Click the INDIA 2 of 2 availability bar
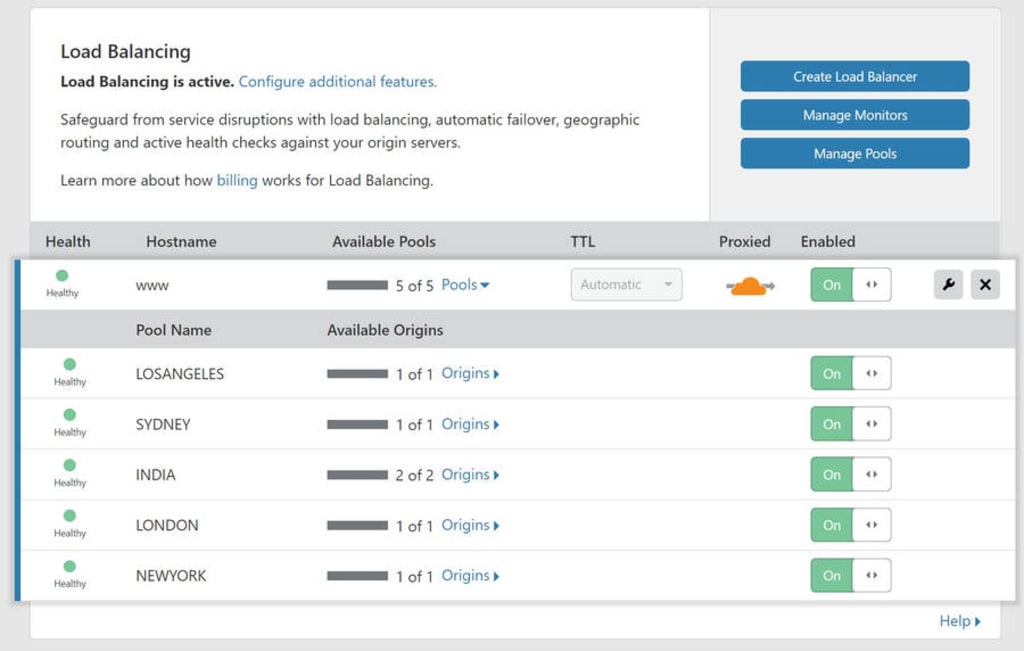The height and width of the screenshot is (651, 1024). point(357,475)
